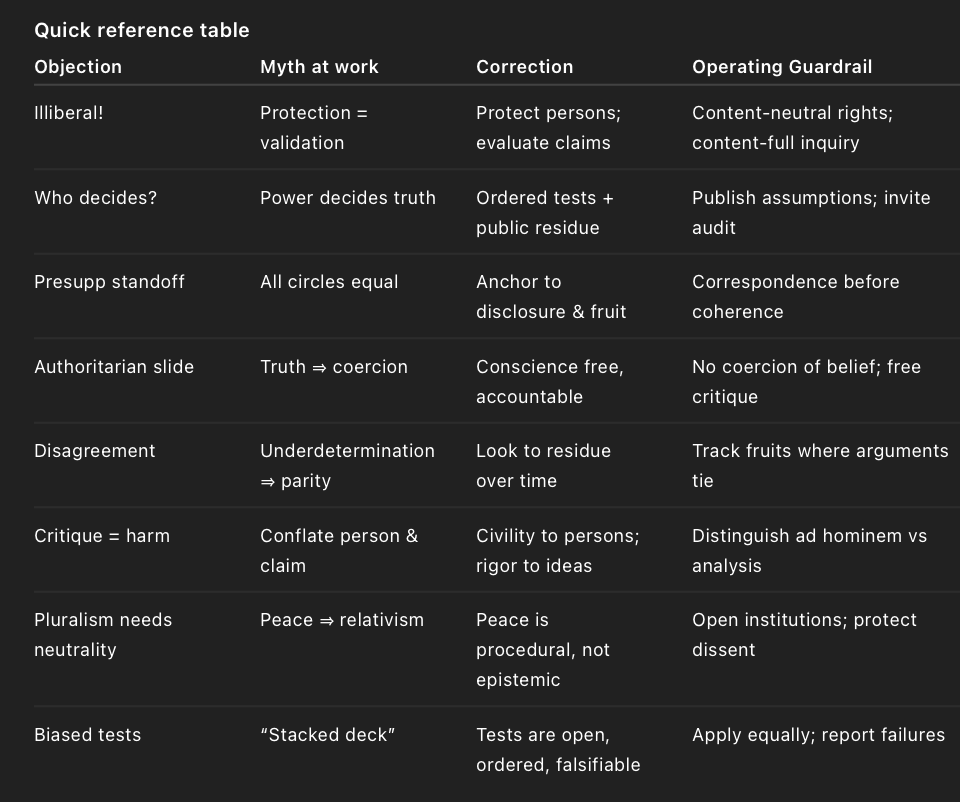Screen dimensions: 960x802
Task: Click the 'Truth ⇒ coercion' myth cell
Action: [334, 367]
